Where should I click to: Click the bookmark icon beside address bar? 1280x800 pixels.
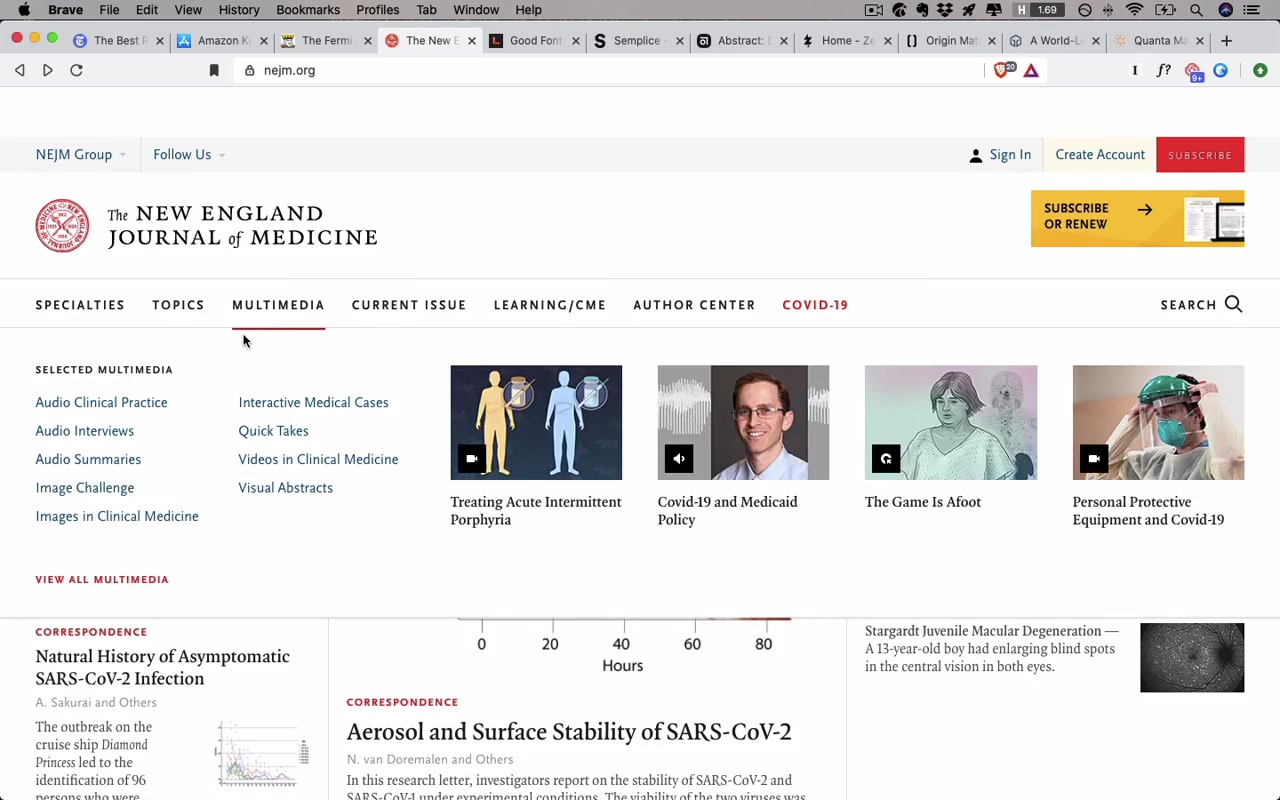(x=214, y=70)
